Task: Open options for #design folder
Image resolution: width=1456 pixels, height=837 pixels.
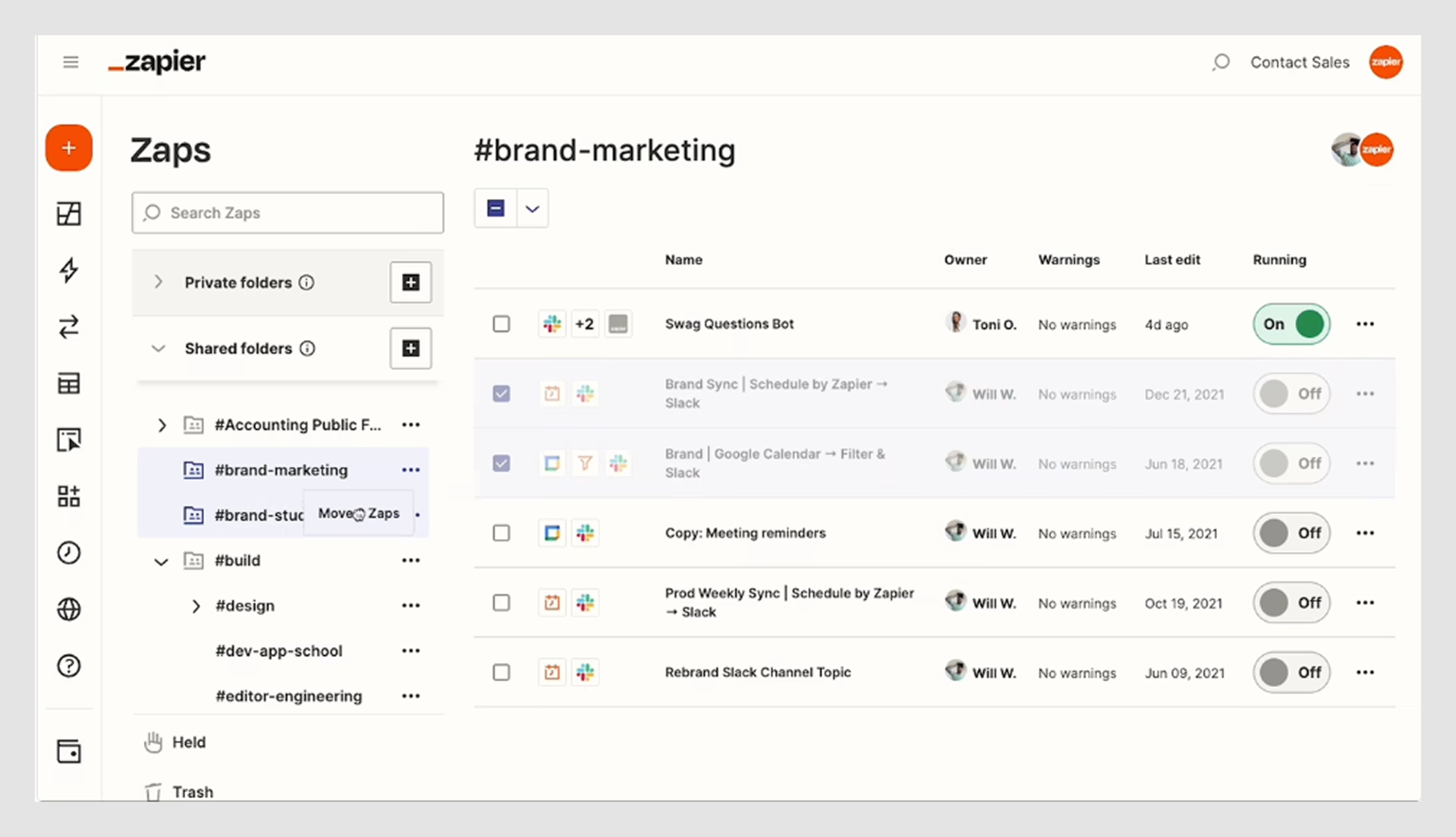Action: pos(411,605)
